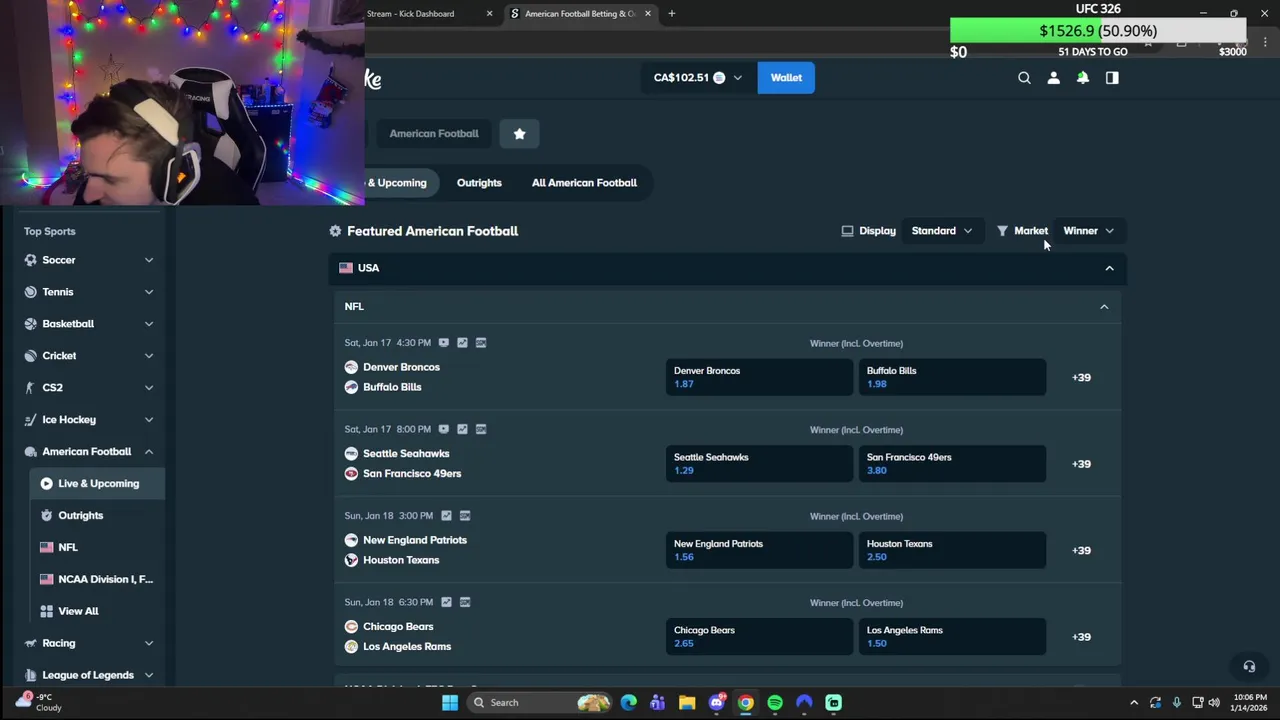Open Spotify from the taskbar
The height and width of the screenshot is (720, 1280).
tap(775, 703)
